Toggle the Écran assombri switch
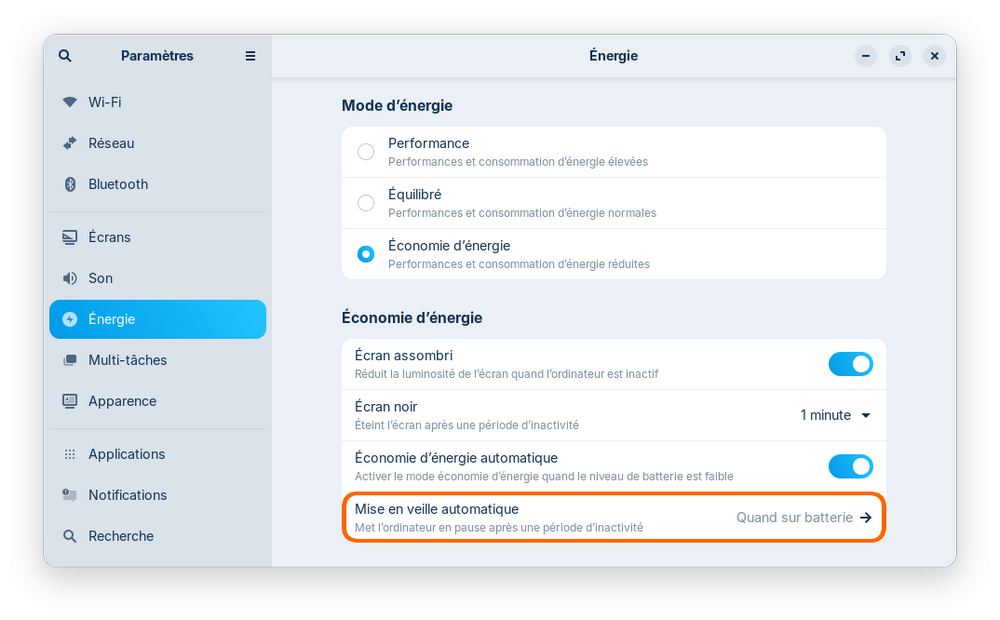Image resolution: width=1000 pixels, height=620 pixels. (x=850, y=364)
